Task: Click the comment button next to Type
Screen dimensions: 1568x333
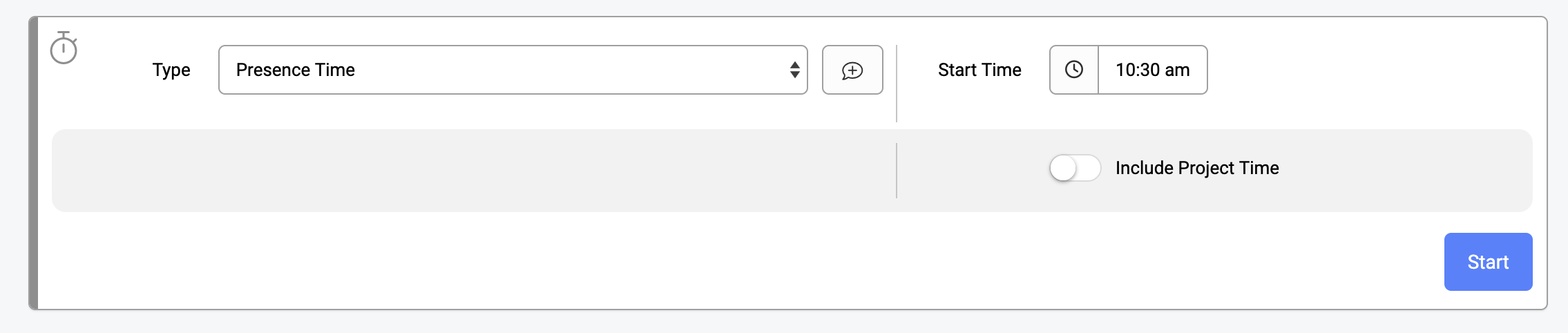Action: tap(852, 70)
